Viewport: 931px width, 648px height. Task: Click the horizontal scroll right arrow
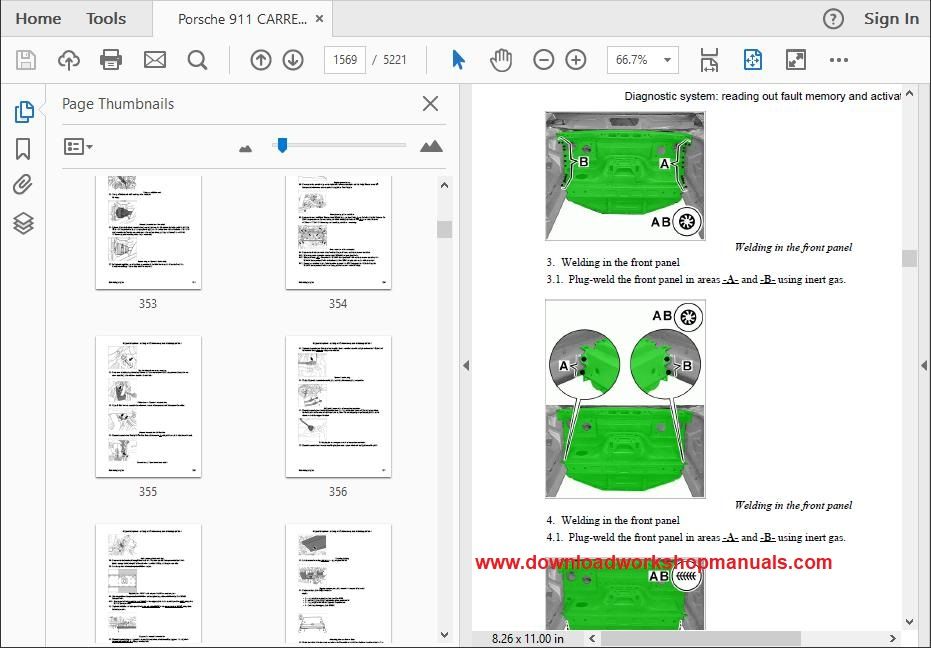(892, 638)
